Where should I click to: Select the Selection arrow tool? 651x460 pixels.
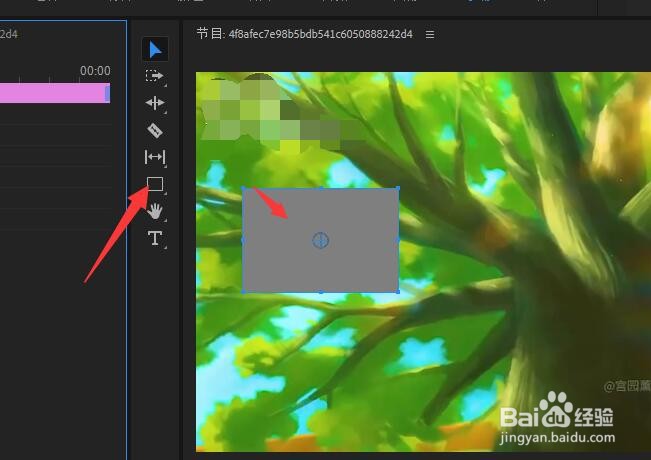(x=155, y=49)
